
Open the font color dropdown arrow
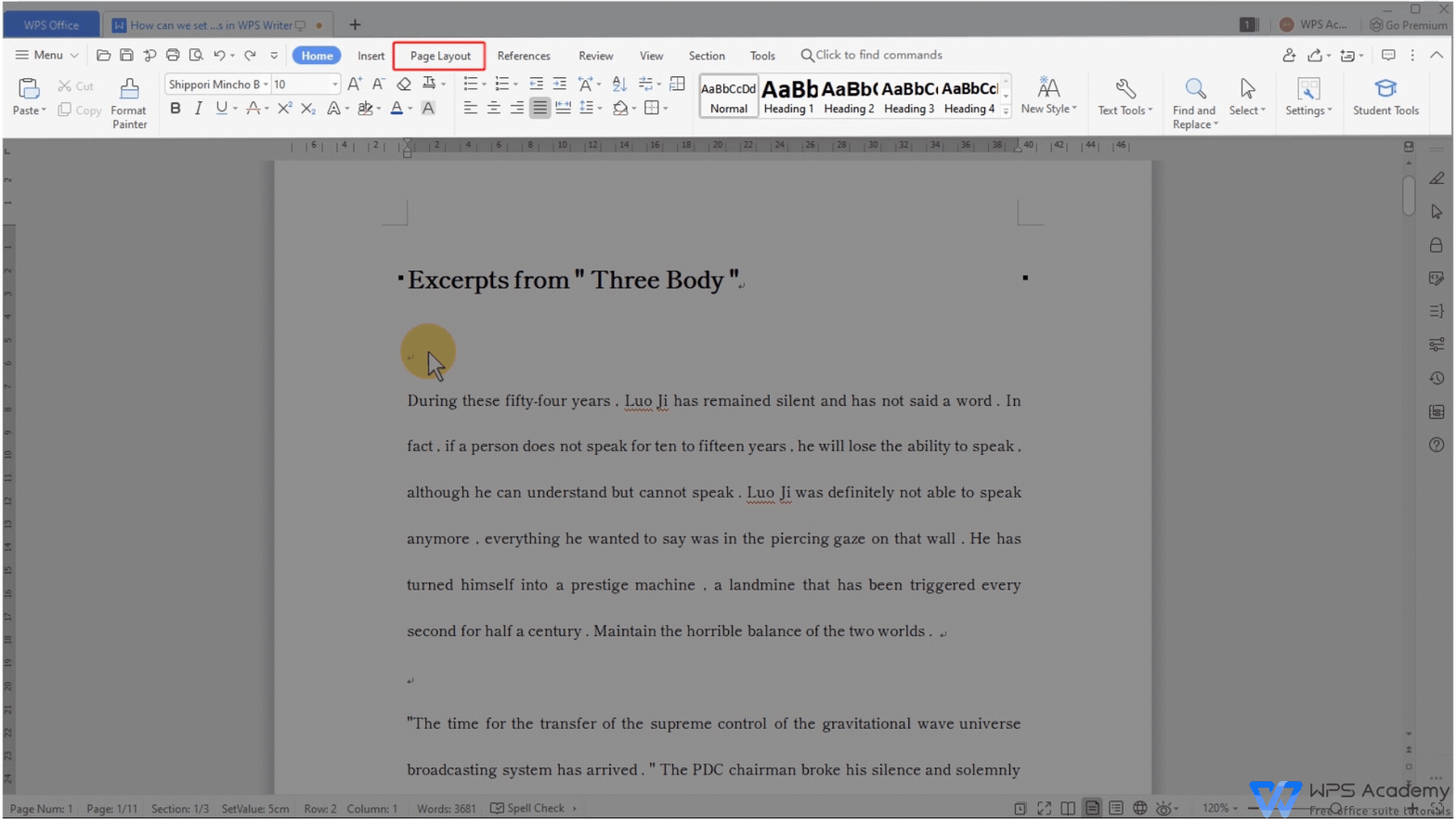tap(409, 110)
